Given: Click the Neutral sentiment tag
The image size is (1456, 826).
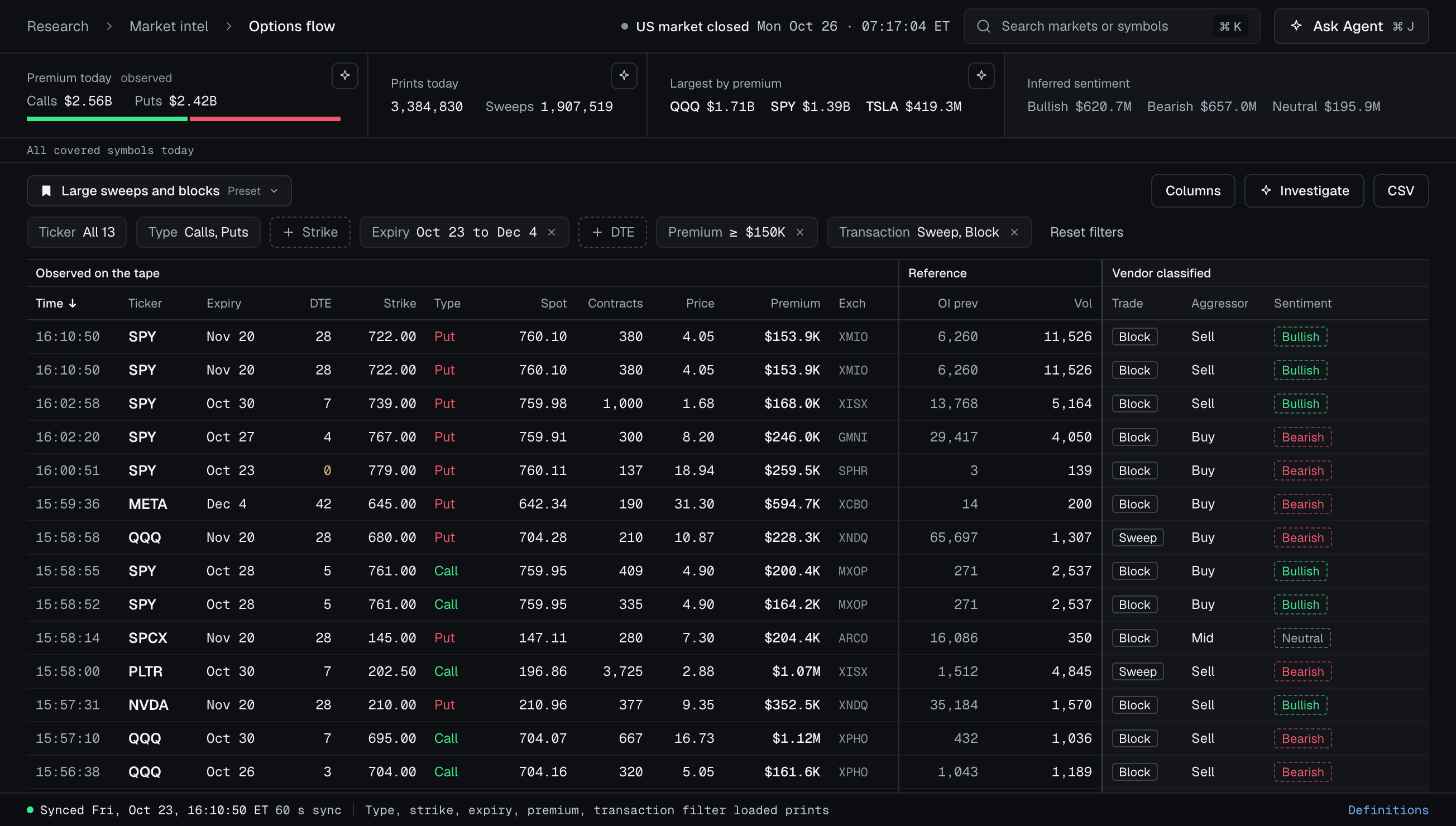Looking at the screenshot, I should click(x=1302, y=638).
